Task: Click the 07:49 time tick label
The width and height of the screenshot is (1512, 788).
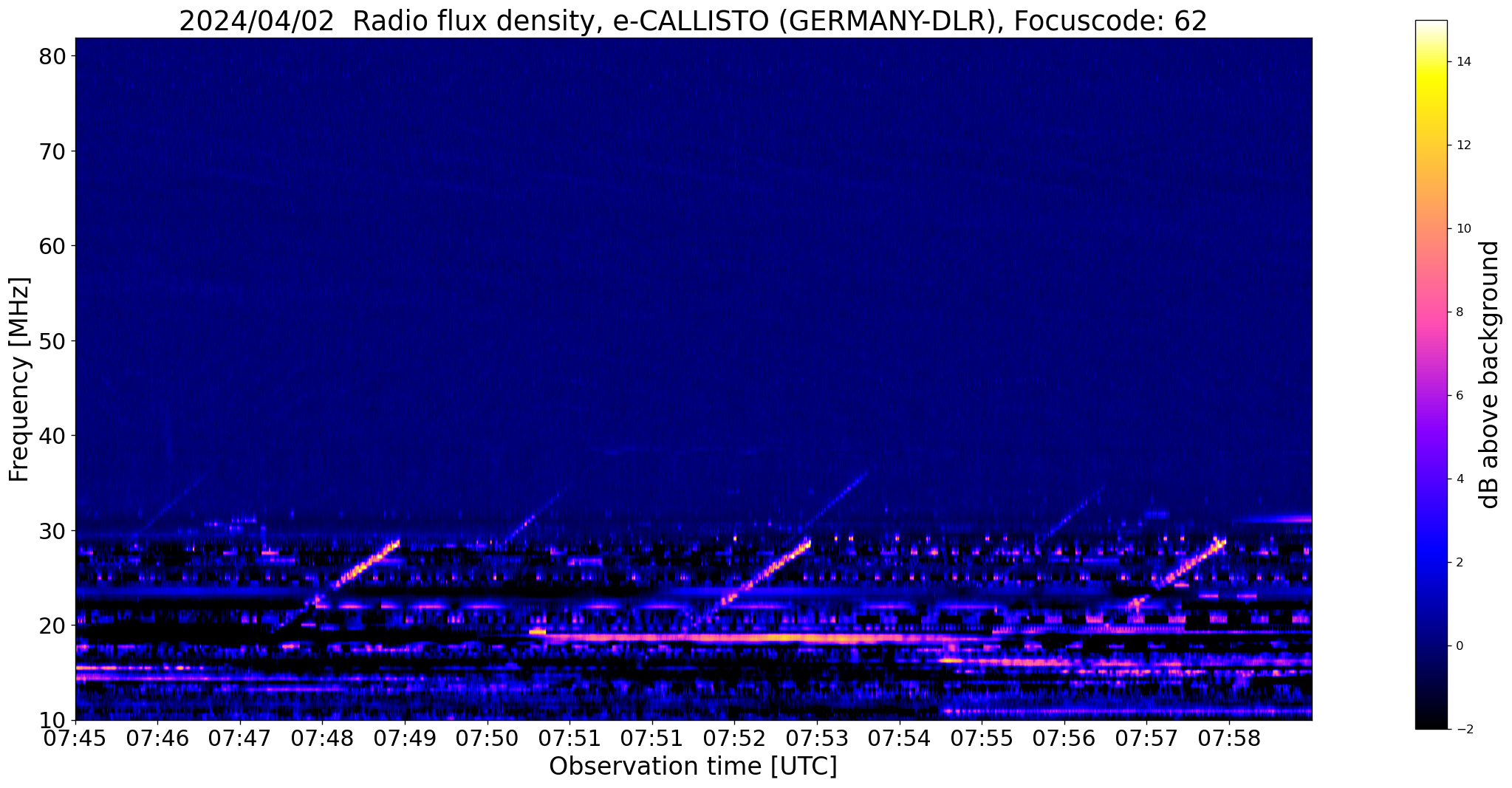Action: 405,739
